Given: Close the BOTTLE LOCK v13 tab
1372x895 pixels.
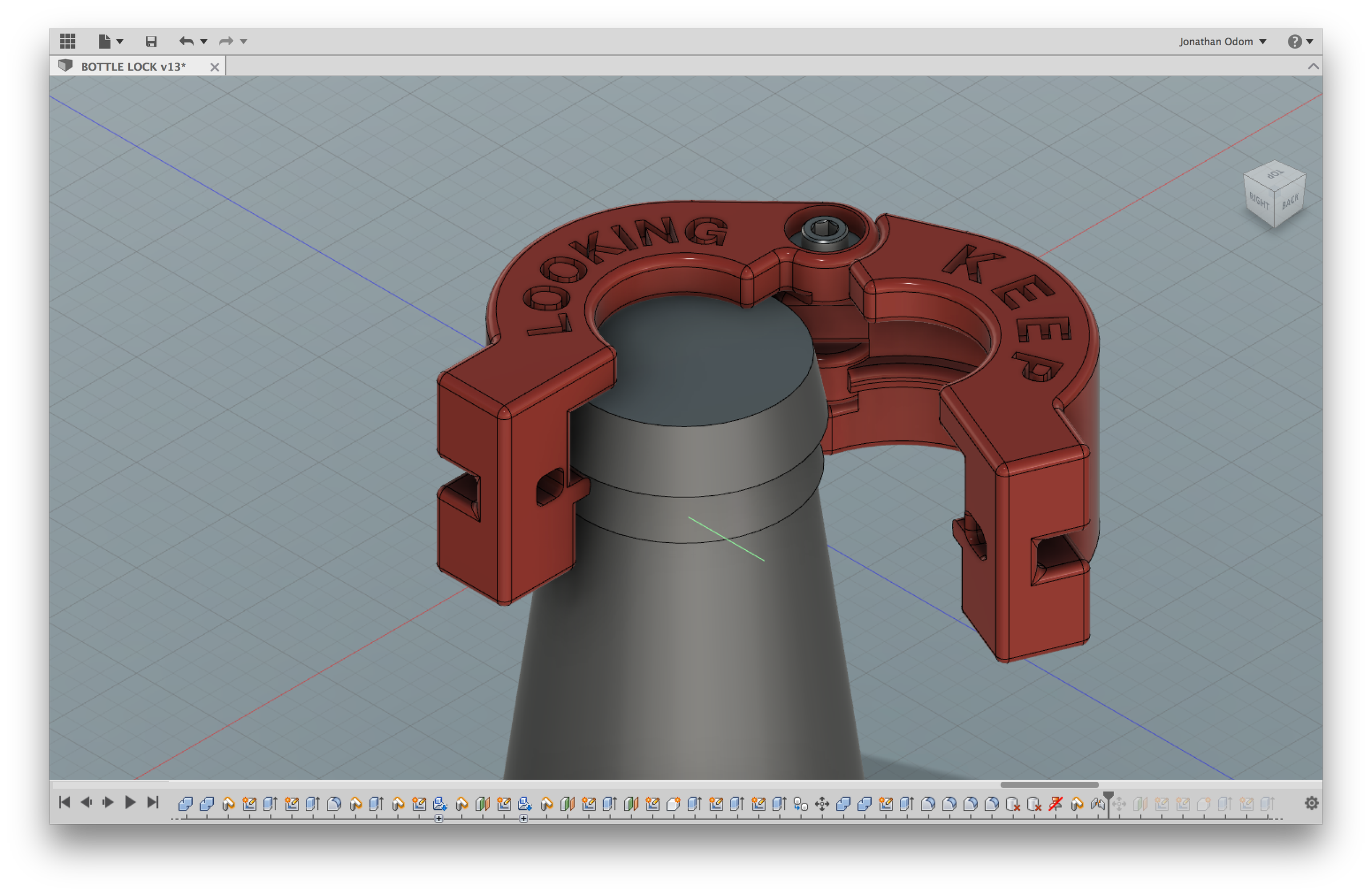Looking at the screenshot, I should [214, 67].
